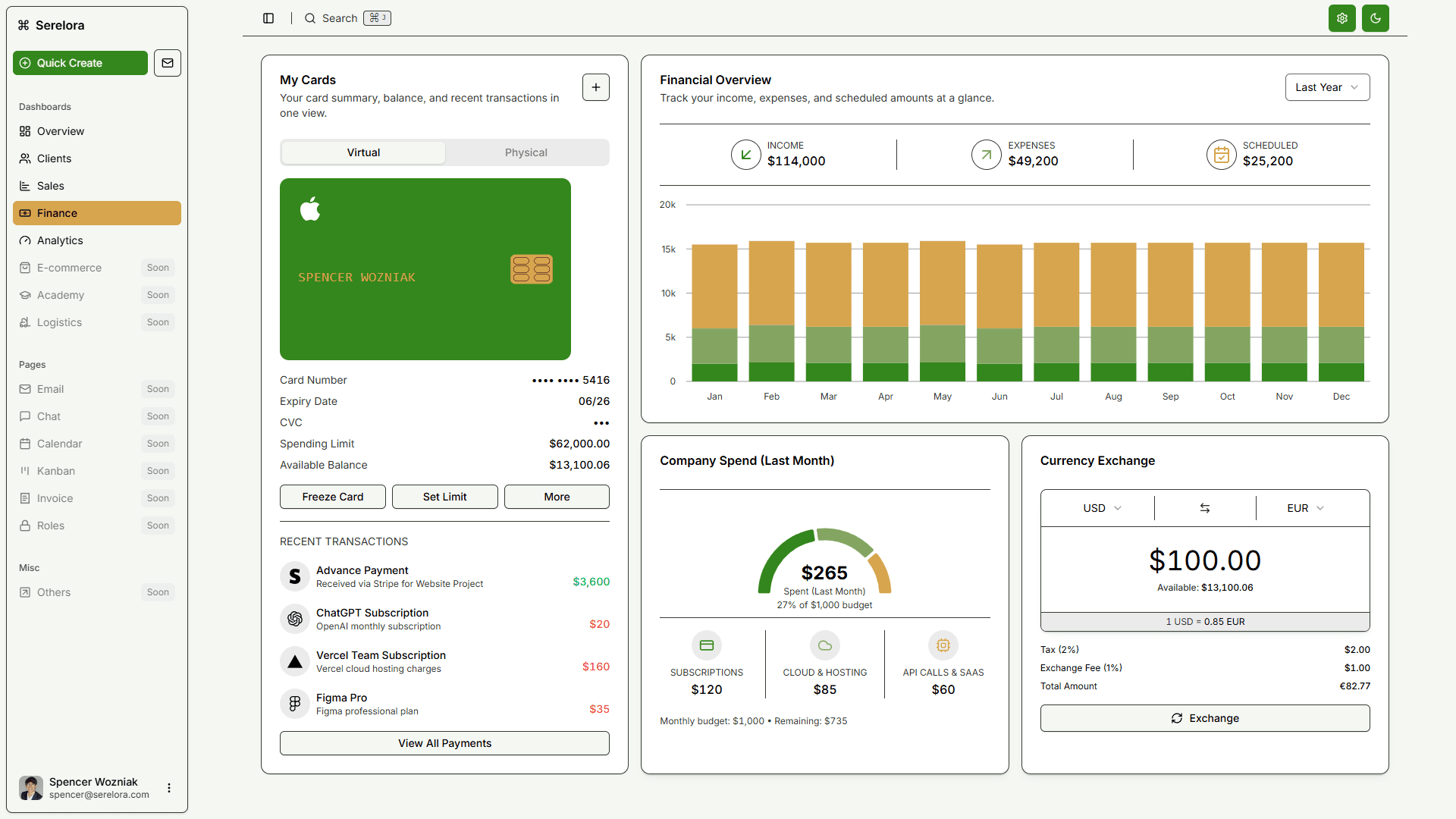The width and height of the screenshot is (1456, 819).
Task: Click the Invoice page item
Action: (x=97, y=498)
